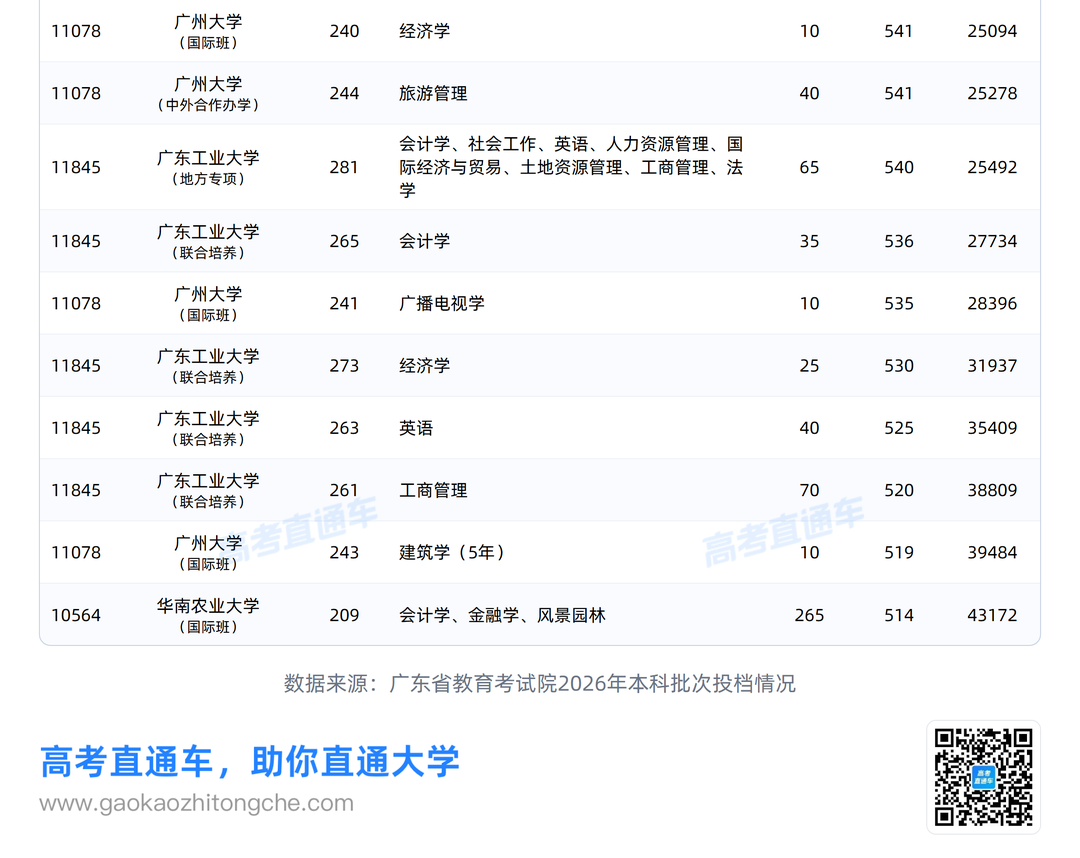Click school code 10564
This screenshot has height=858, width=1080.
click(76, 615)
